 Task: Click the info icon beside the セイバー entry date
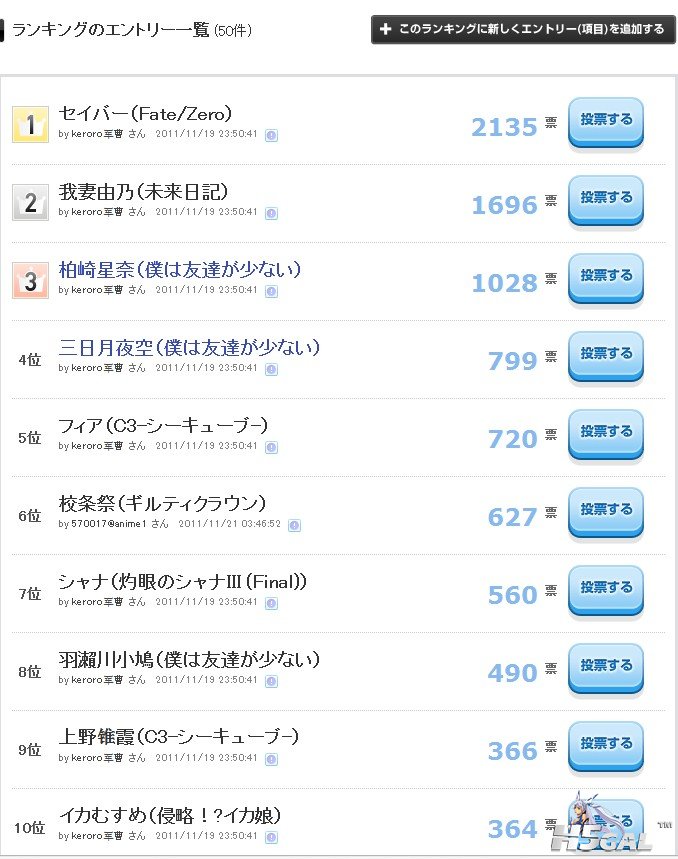pyautogui.click(x=271, y=134)
